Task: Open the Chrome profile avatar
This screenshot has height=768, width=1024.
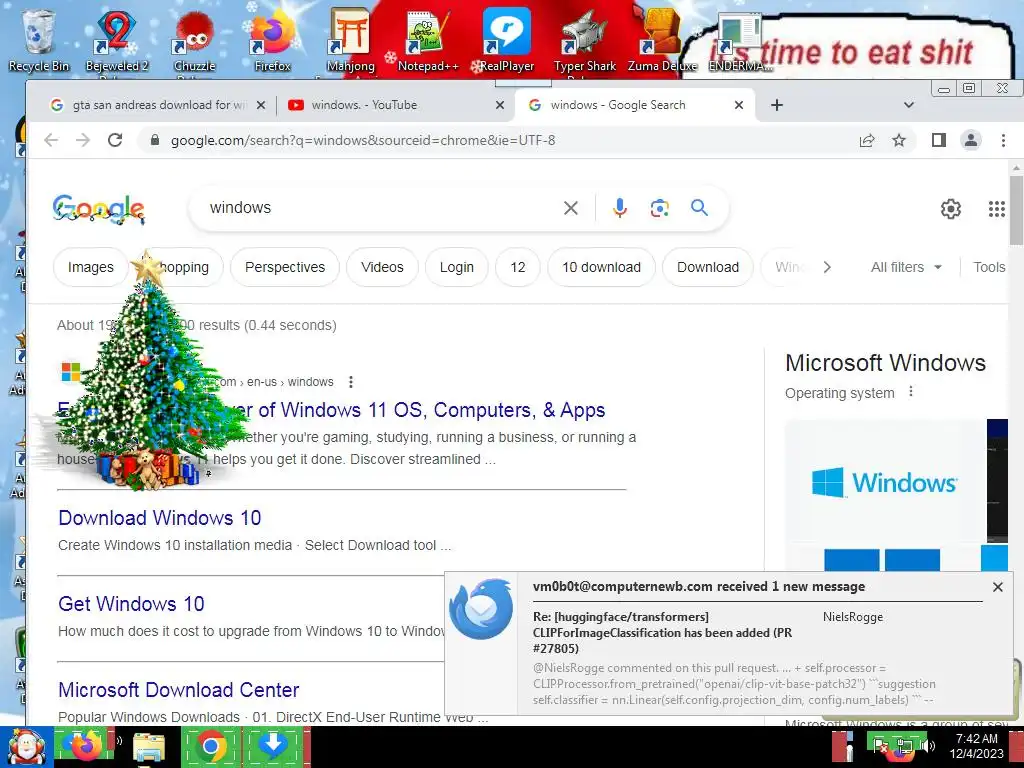Action: [x=971, y=140]
